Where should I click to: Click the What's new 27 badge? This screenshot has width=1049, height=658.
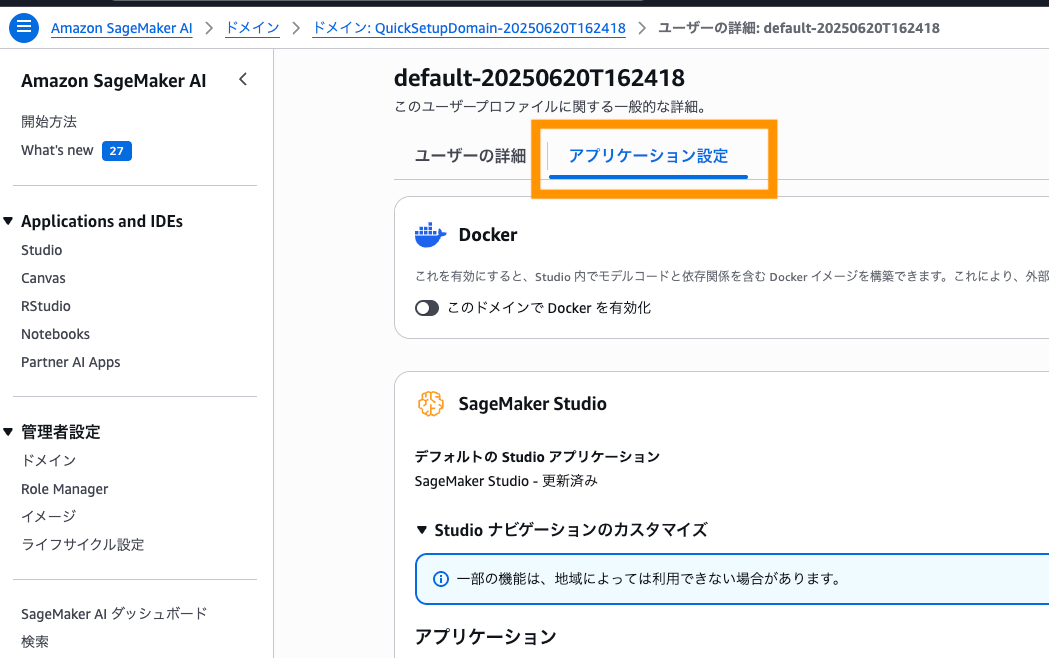point(116,151)
